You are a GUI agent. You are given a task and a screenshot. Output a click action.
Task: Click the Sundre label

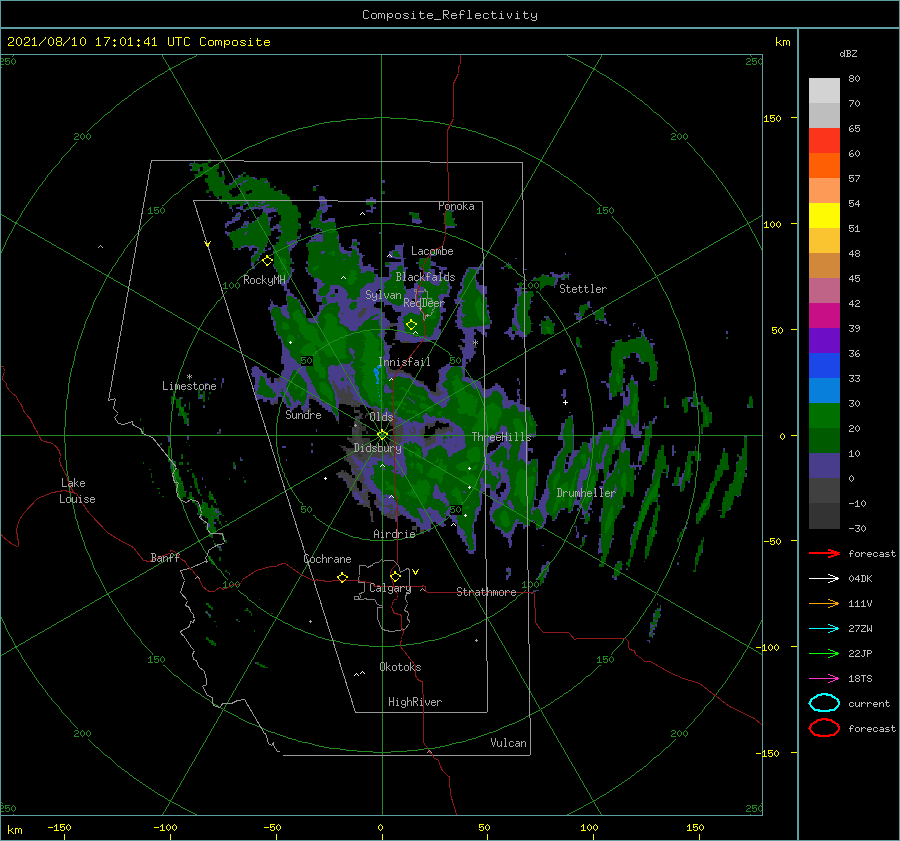(303, 414)
